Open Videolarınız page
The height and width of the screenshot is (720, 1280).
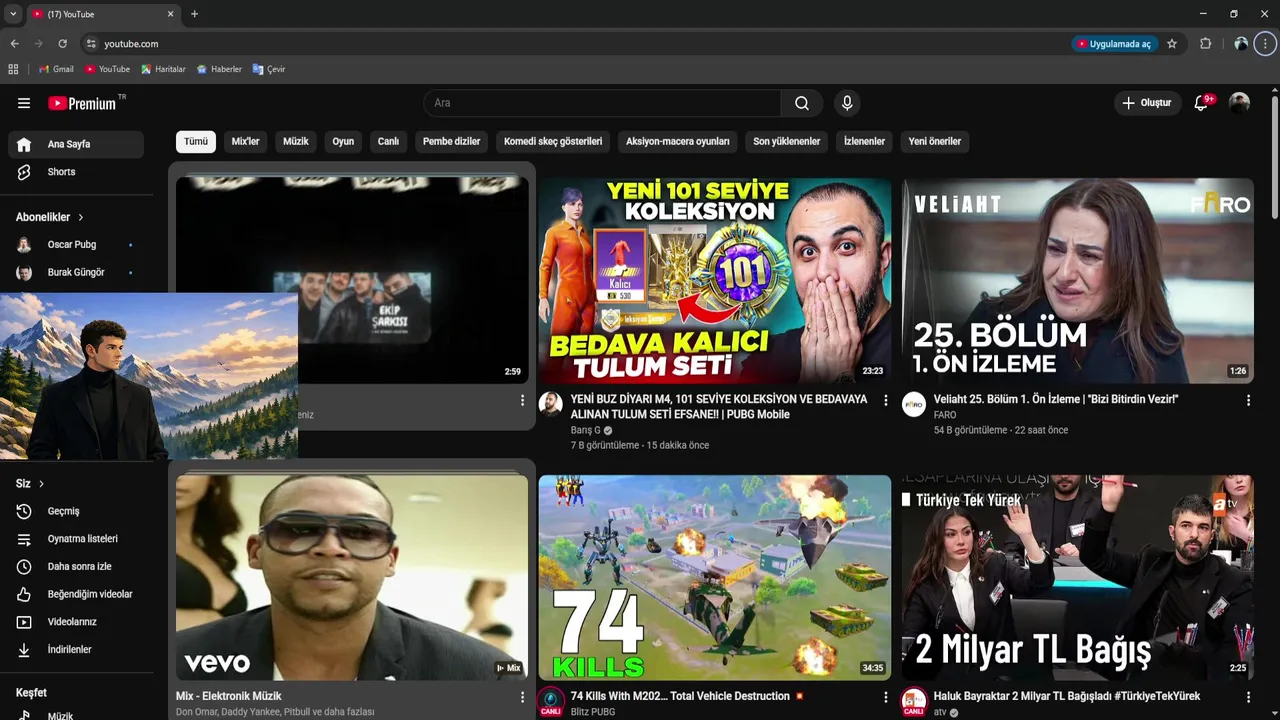tap(76, 622)
